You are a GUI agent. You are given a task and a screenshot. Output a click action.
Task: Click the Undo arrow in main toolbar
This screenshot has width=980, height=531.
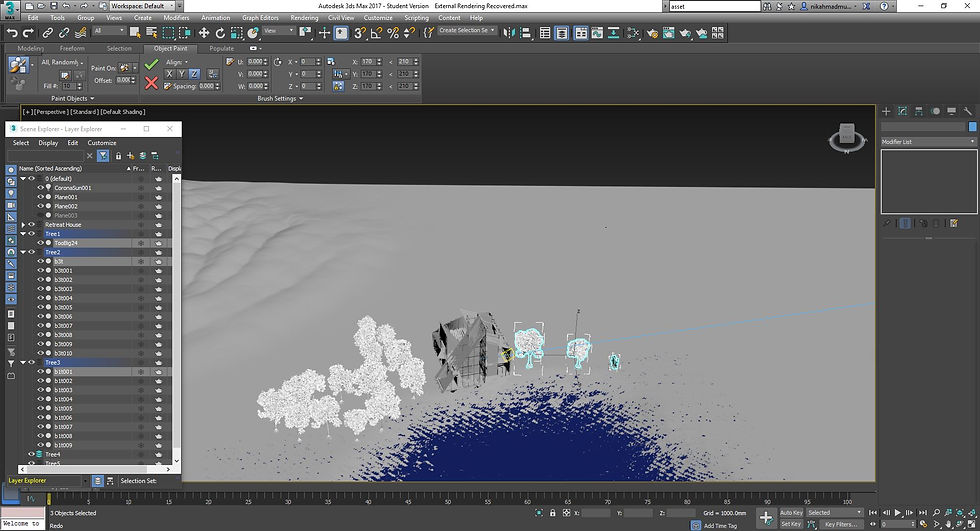click(x=12, y=32)
